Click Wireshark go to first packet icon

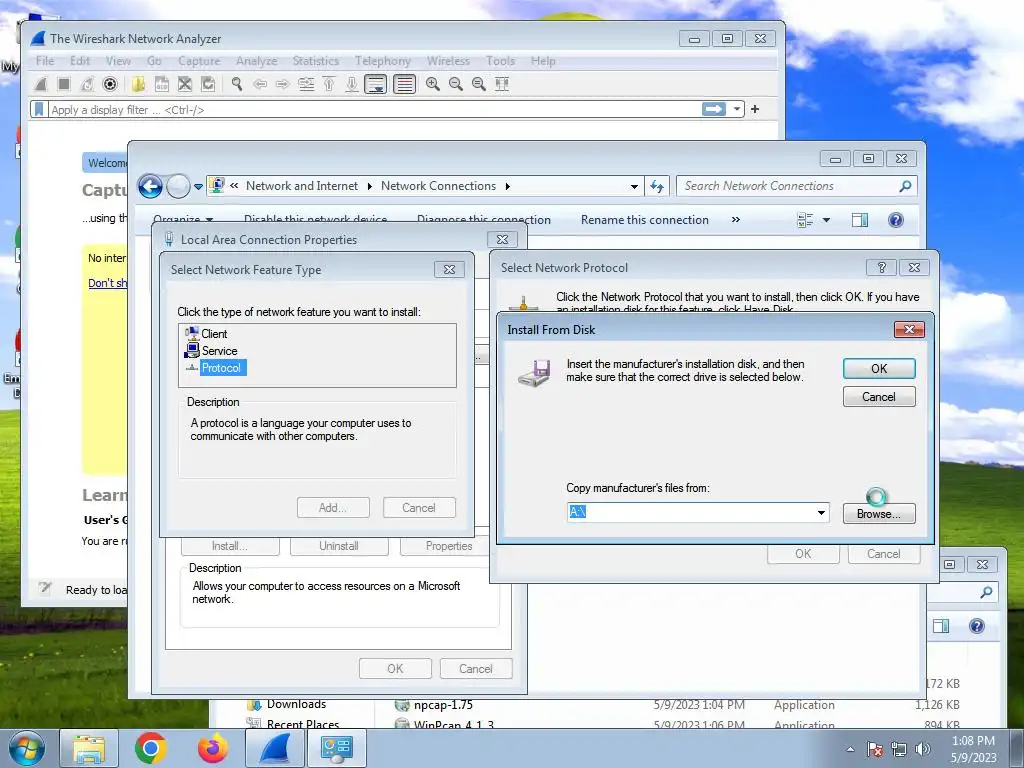click(329, 84)
